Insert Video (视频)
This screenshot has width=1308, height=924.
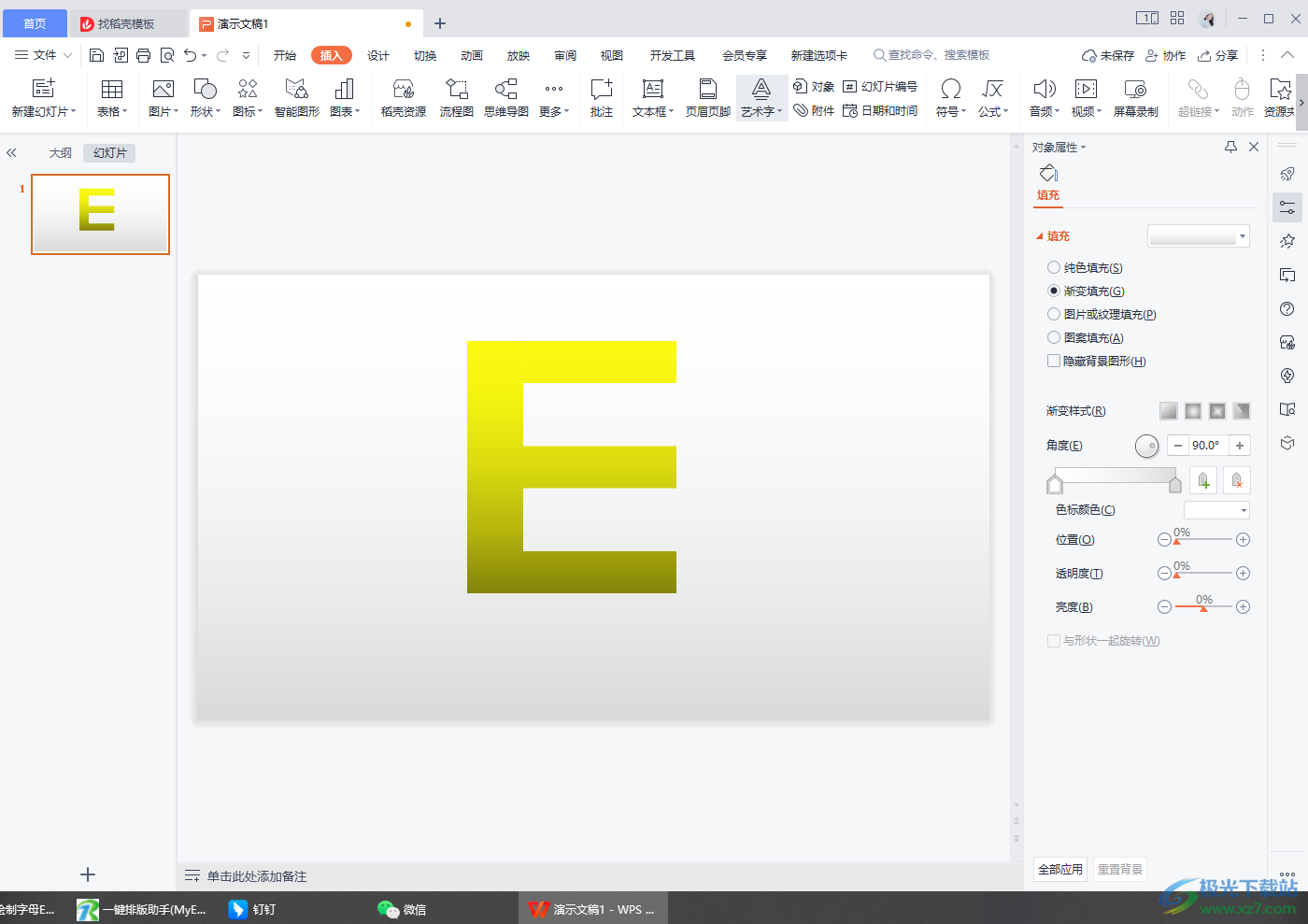point(1087,98)
